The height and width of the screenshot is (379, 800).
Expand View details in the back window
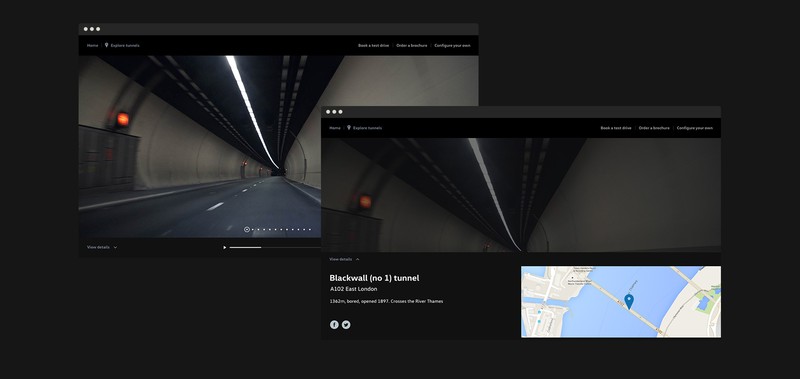102,247
